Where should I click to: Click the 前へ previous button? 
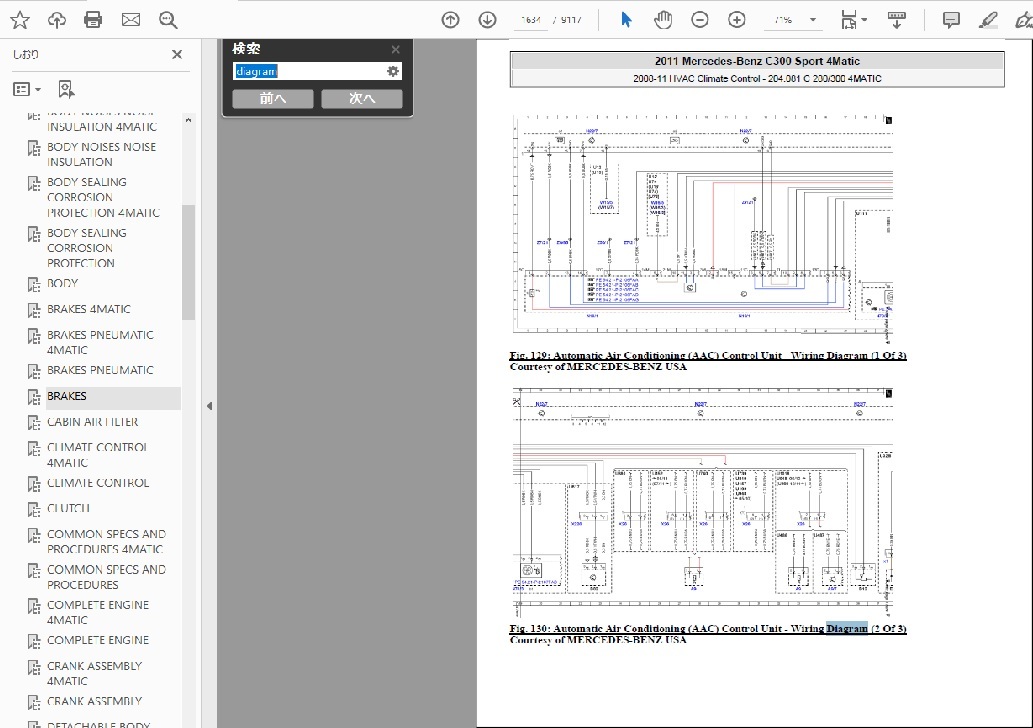click(273, 98)
